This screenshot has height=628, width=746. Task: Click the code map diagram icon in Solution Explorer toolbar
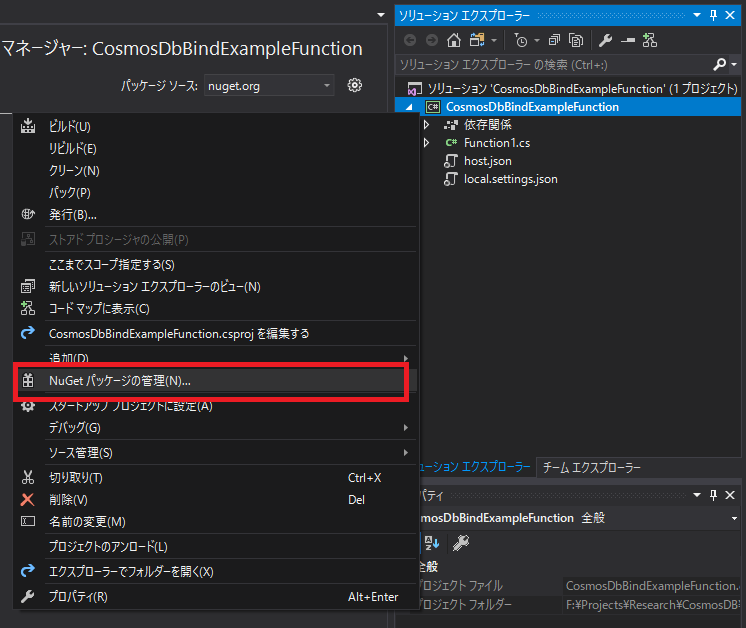[649, 40]
